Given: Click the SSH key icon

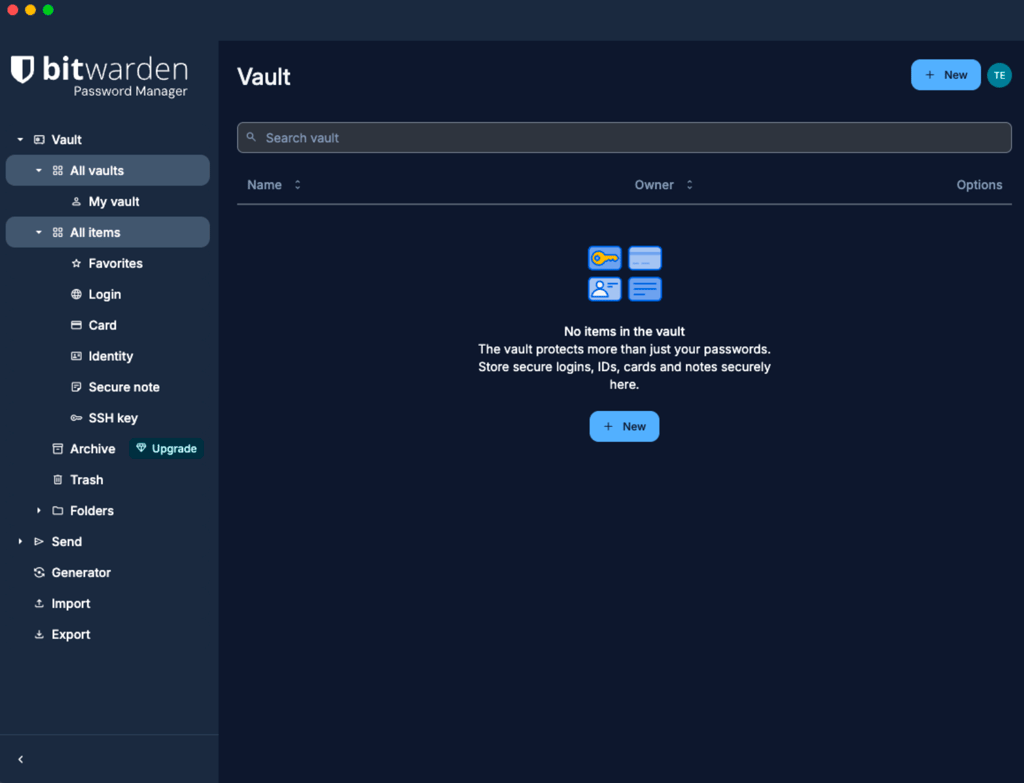Looking at the screenshot, I should coord(76,418).
